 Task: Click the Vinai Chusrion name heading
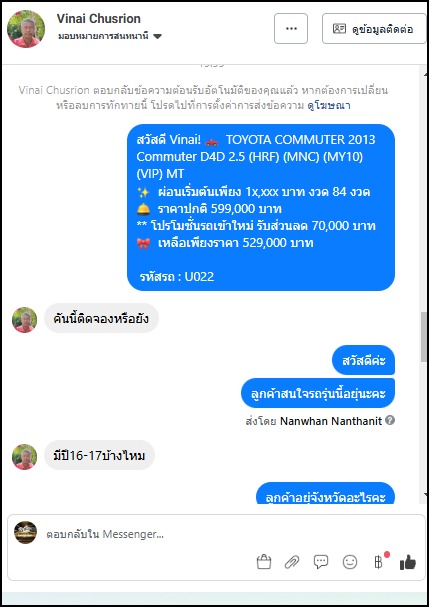[x=99, y=18]
